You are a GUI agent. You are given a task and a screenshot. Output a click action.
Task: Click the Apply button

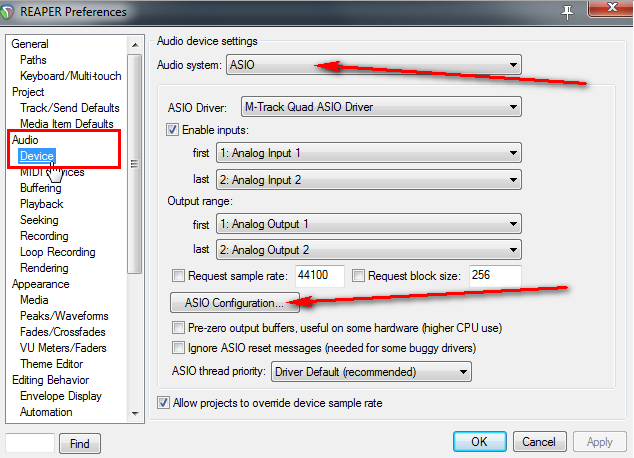[x=599, y=442]
